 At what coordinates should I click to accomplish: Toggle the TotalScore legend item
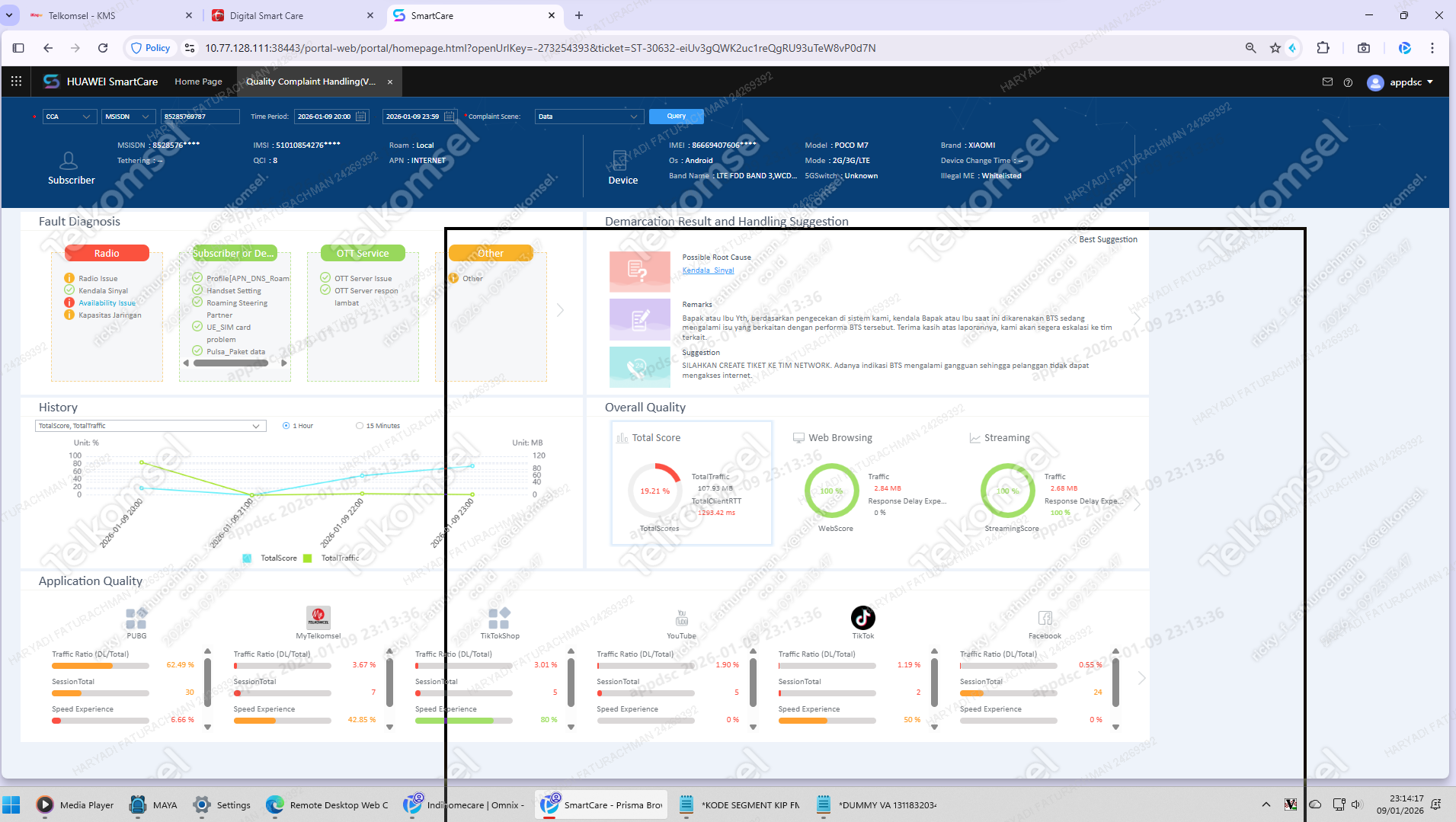[270, 558]
